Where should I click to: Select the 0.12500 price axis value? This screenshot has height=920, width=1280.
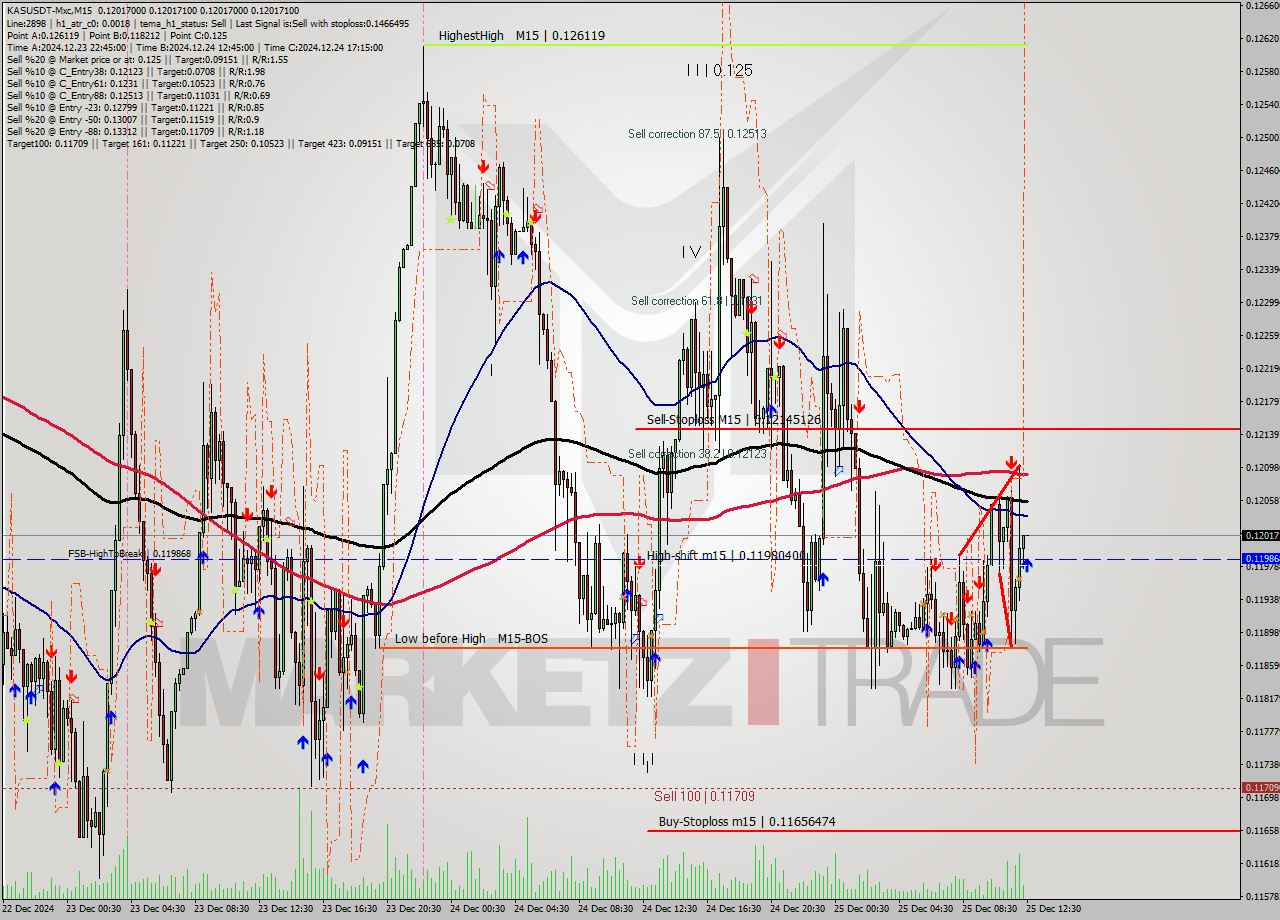[1261, 137]
